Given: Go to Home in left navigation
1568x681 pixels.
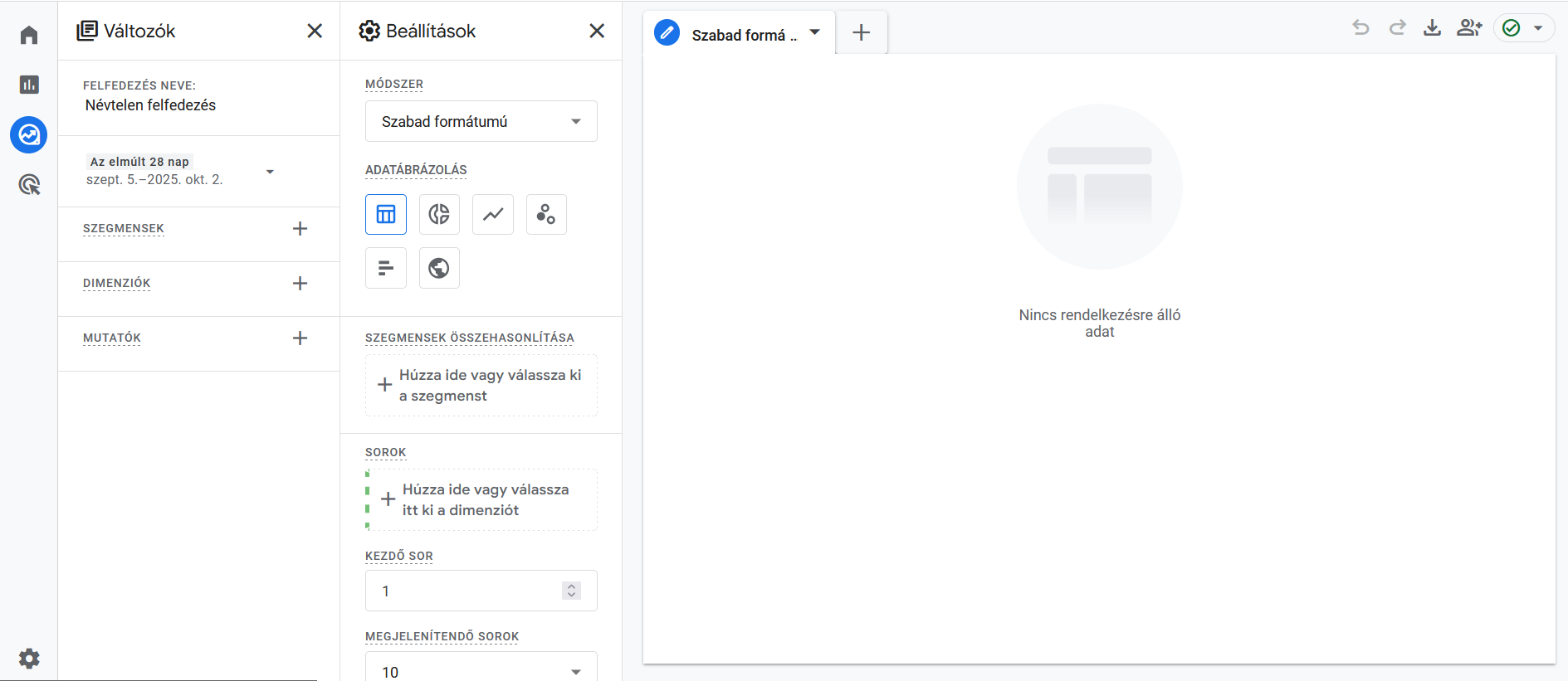Looking at the screenshot, I should pos(29,35).
